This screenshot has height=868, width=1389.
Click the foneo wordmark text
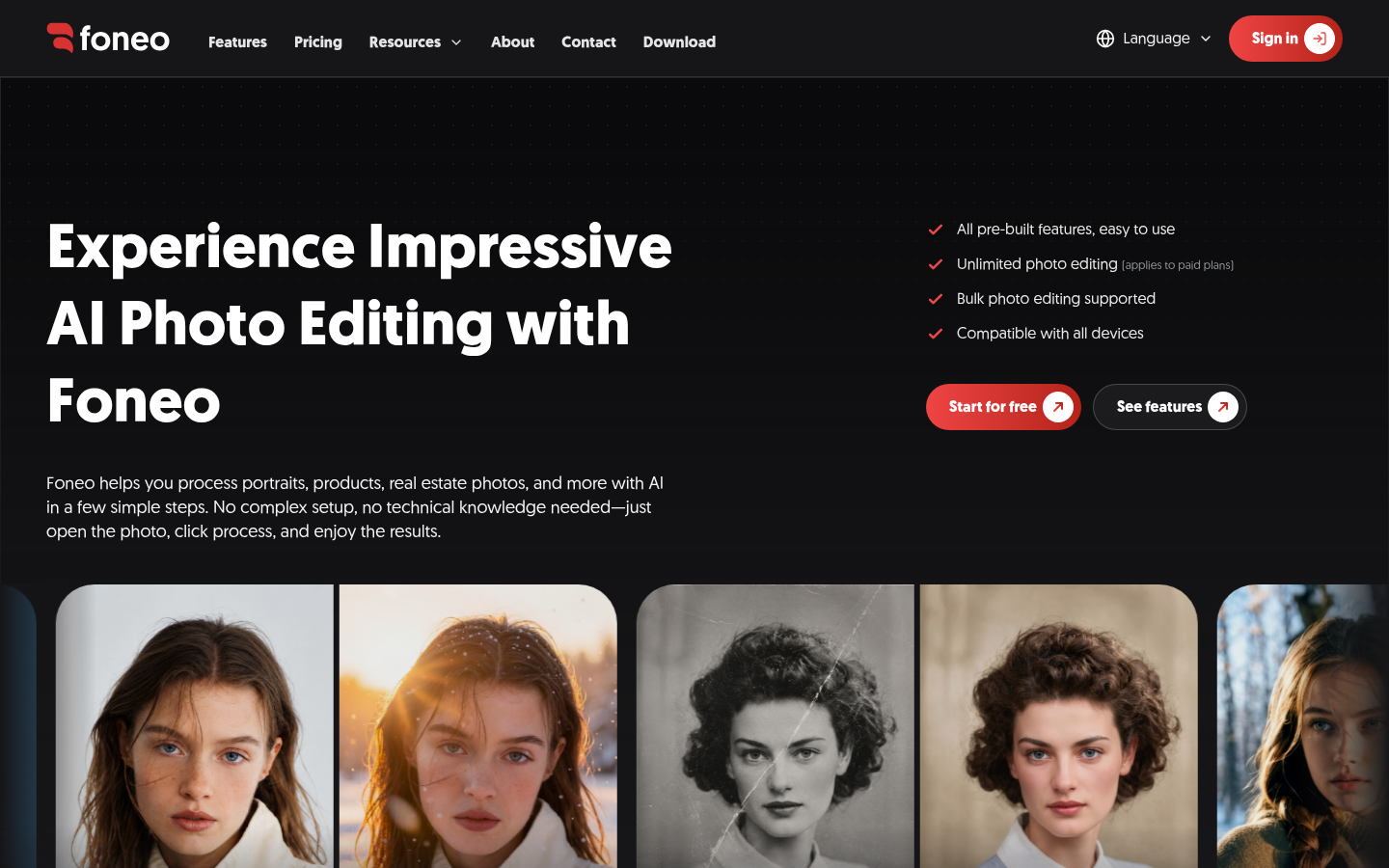124,39
